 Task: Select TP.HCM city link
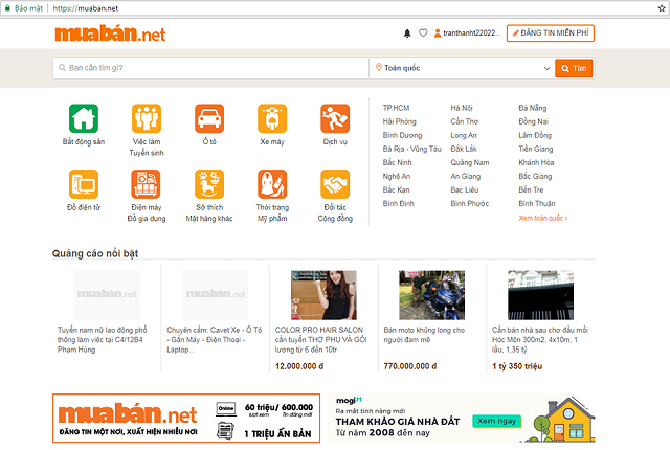[396, 108]
